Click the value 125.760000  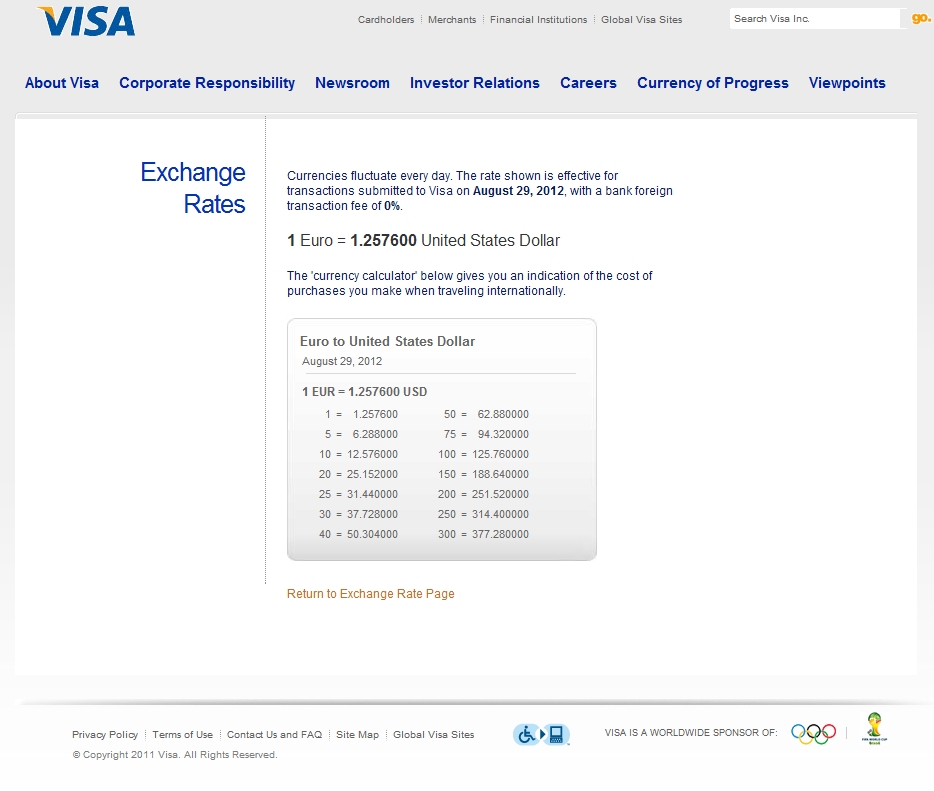pos(500,454)
